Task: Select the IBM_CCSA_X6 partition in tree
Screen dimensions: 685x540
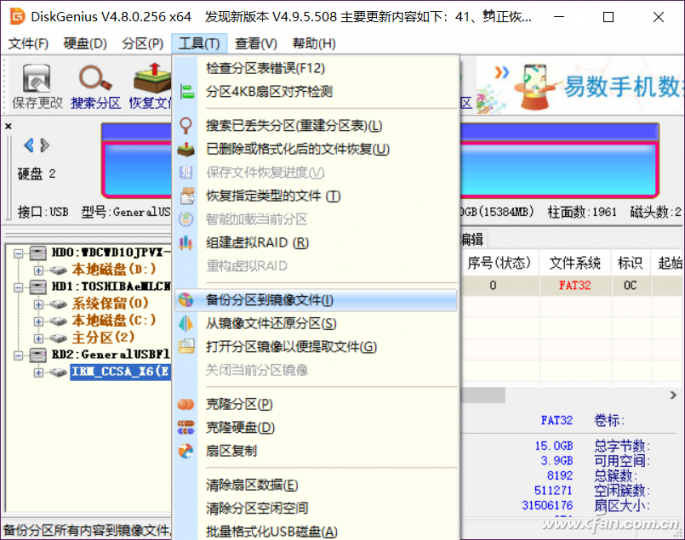Action: (x=121, y=372)
